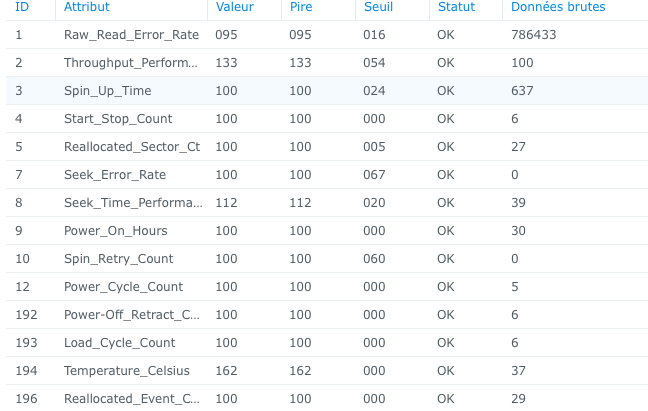Select the Reallocated_Sector_Ct row

point(327,147)
